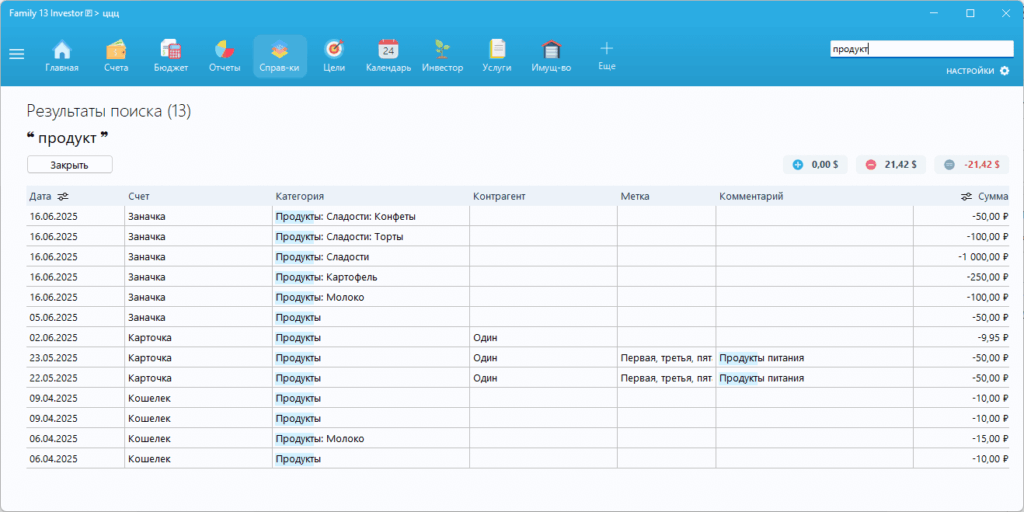
Task: Select the row with amount -1 000,00 ₽
Action: click(517, 257)
